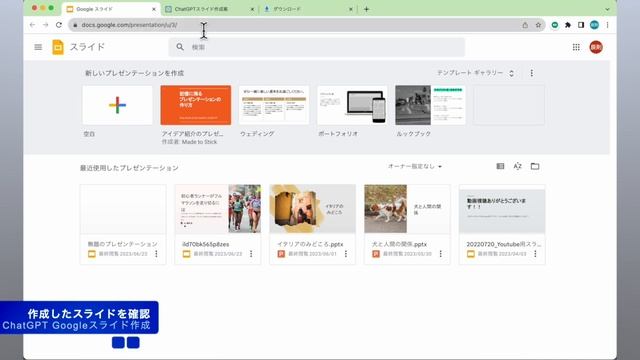Select the wedding template thumbnail
The height and width of the screenshot is (360, 640).
point(274,105)
